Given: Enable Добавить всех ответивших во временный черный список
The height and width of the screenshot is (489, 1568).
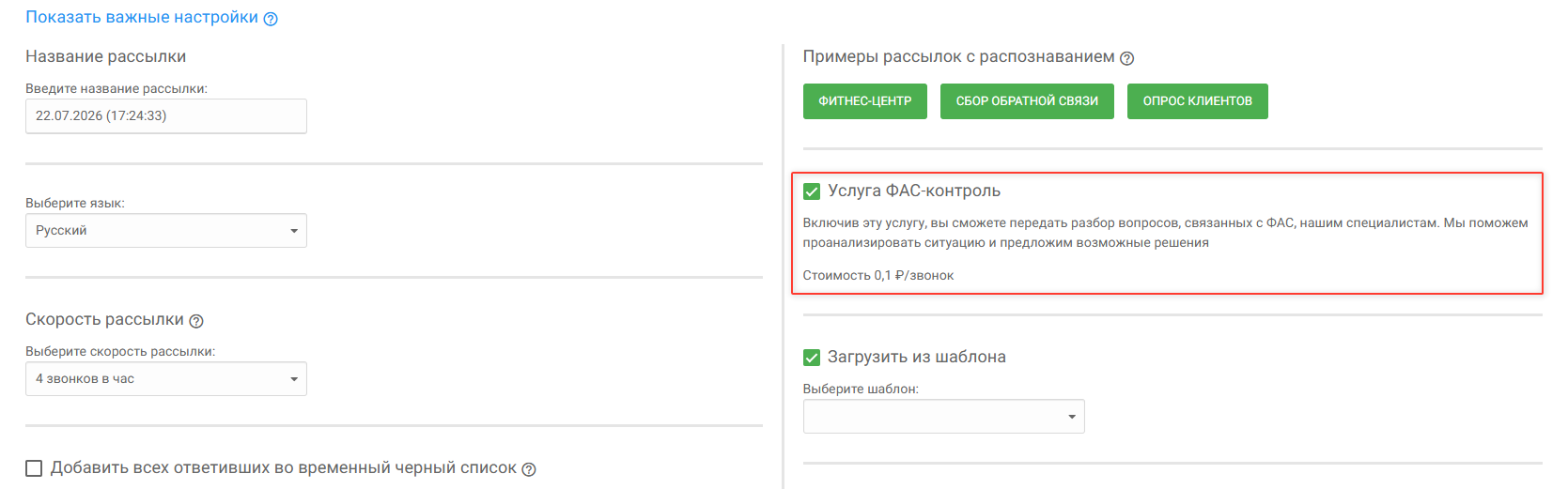Looking at the screenshot, I should [34, 468].
